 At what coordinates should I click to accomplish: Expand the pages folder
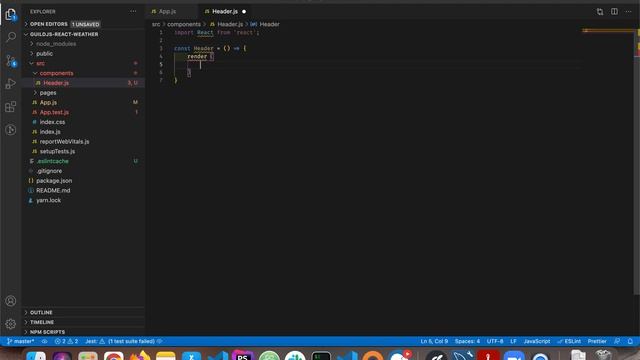pyautogui.click(x=48, y=93)
